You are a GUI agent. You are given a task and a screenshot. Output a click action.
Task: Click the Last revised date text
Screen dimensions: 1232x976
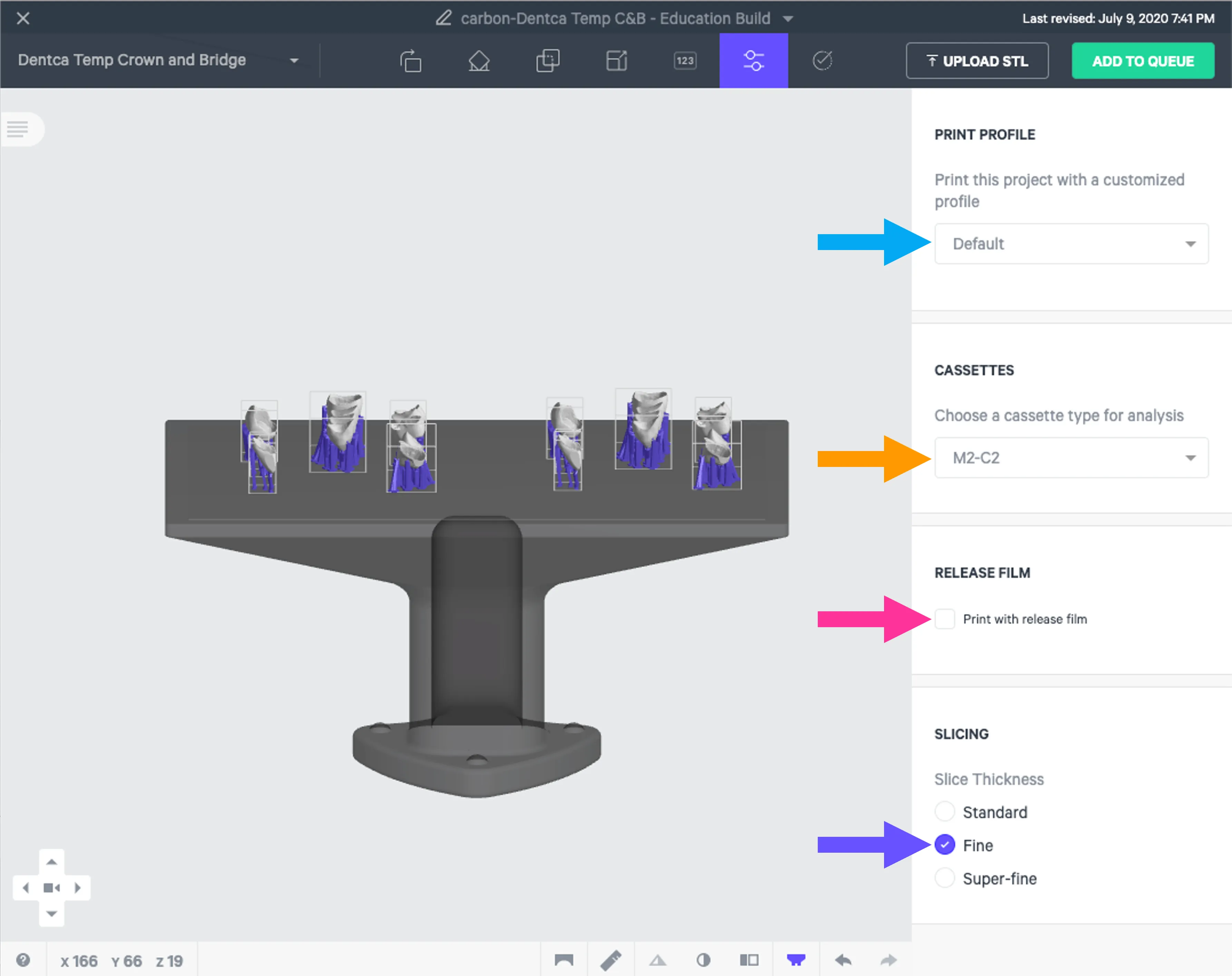click(x=1118, y=18)
